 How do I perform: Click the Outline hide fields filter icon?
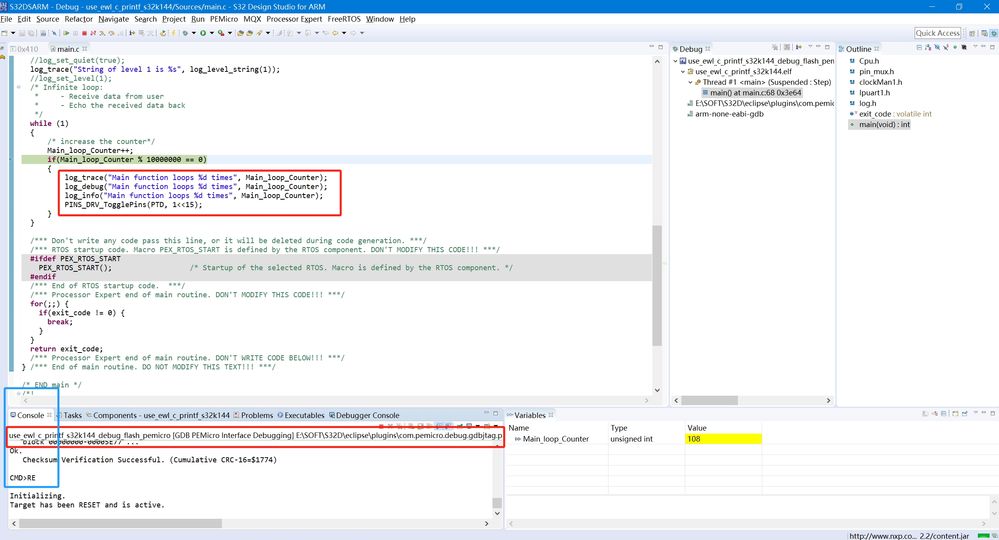click(x=937, y=48)
